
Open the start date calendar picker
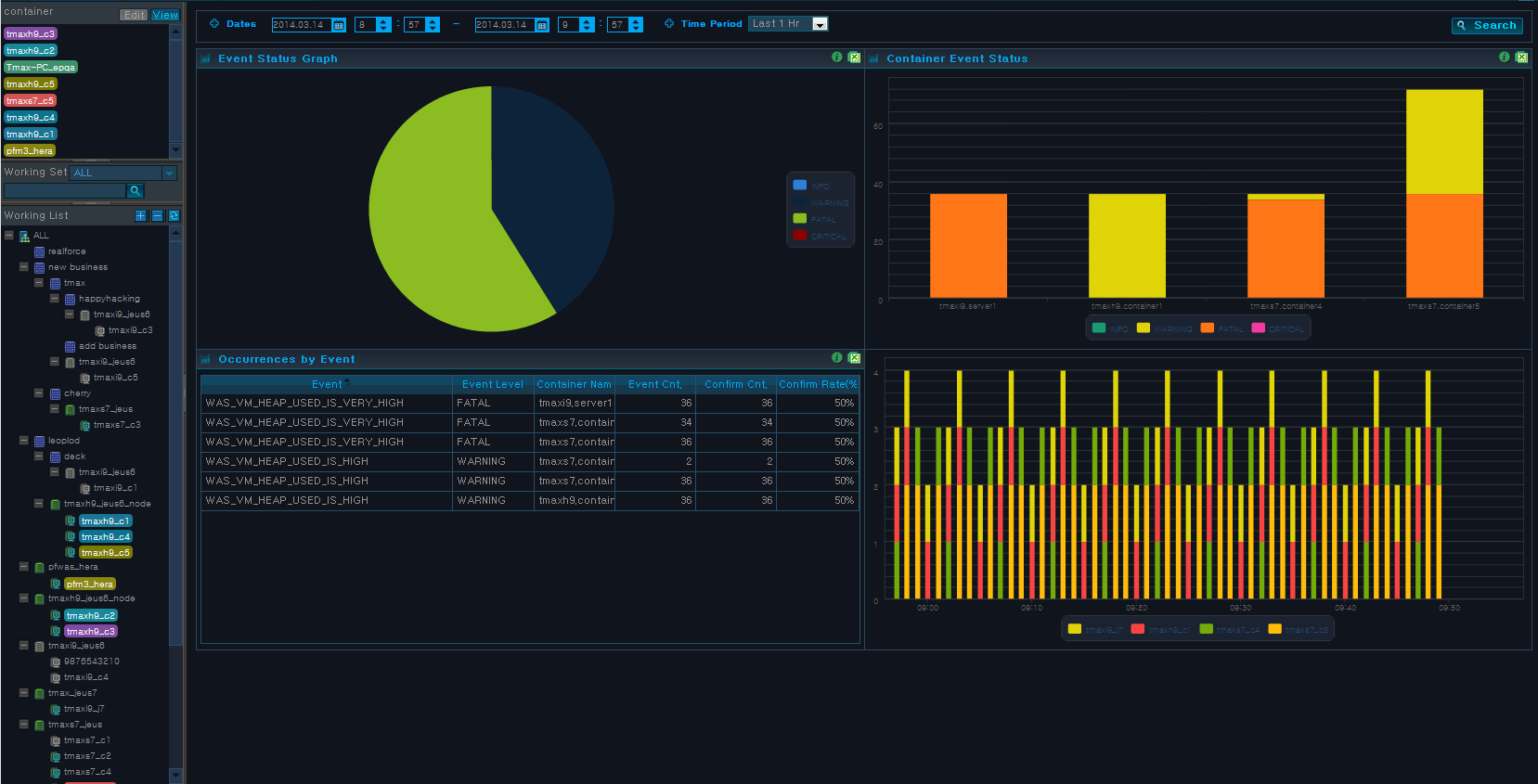(339, 25)
